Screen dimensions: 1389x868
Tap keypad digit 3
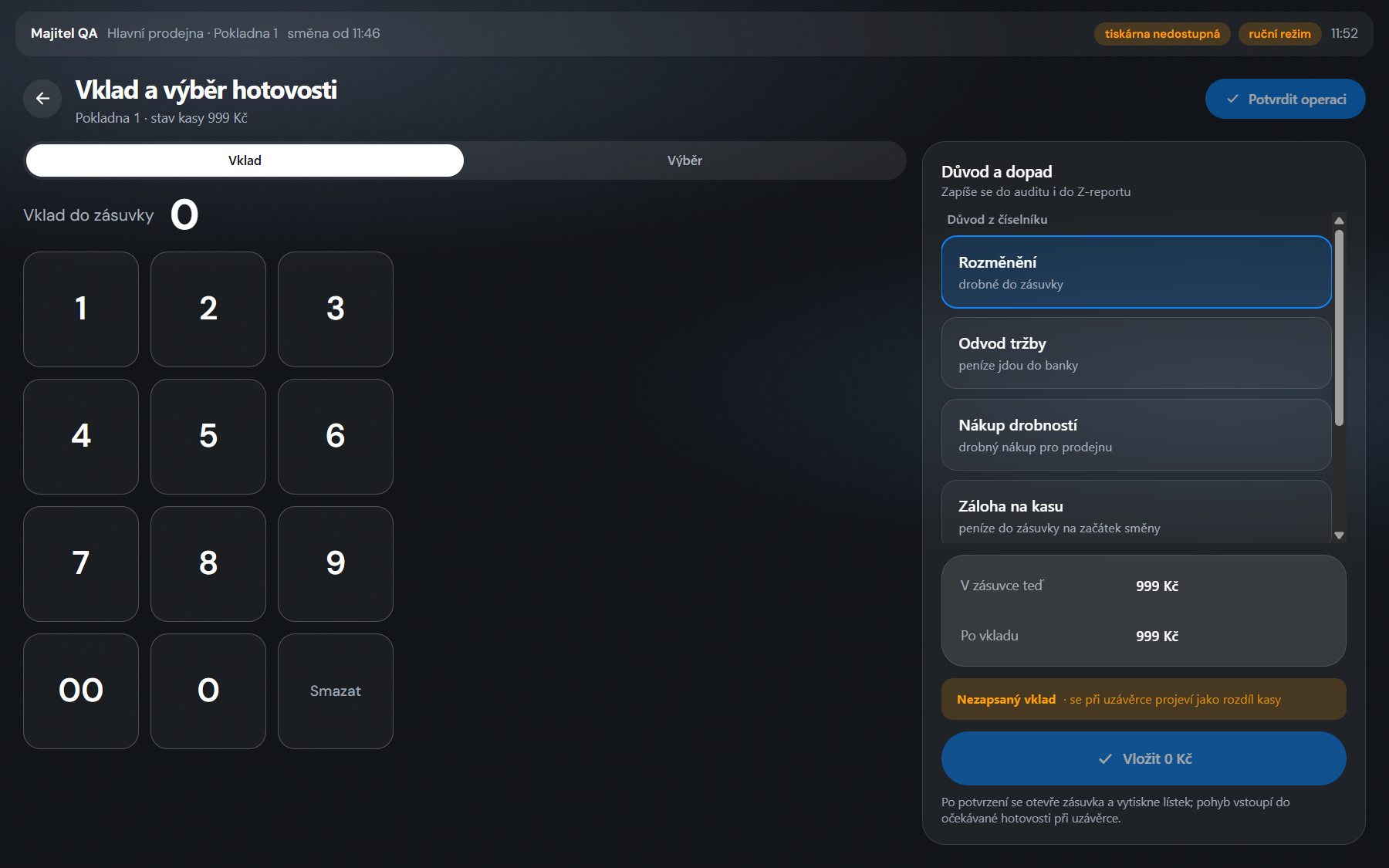tap(336, 309)
